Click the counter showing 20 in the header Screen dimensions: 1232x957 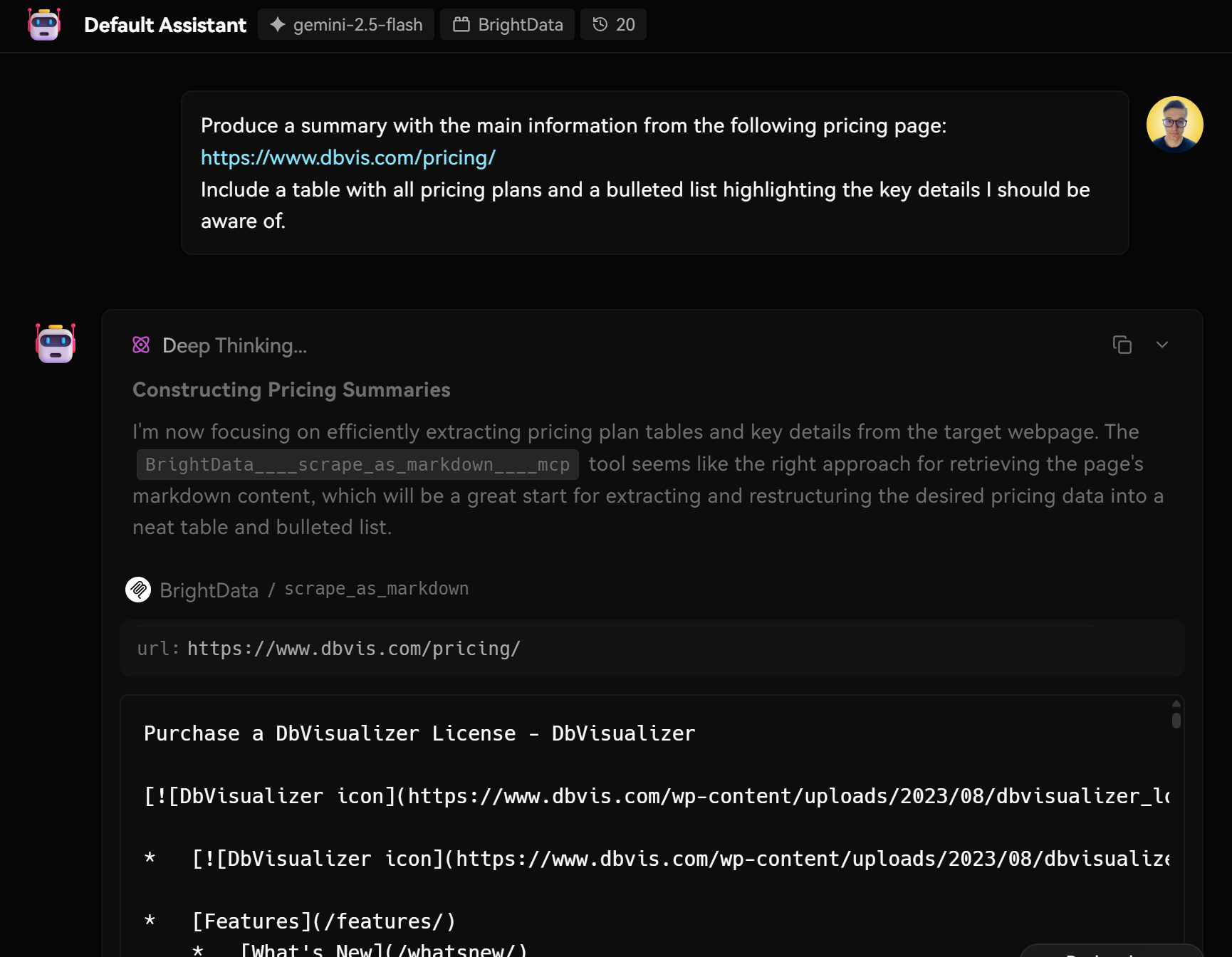(x=623, y=23)
